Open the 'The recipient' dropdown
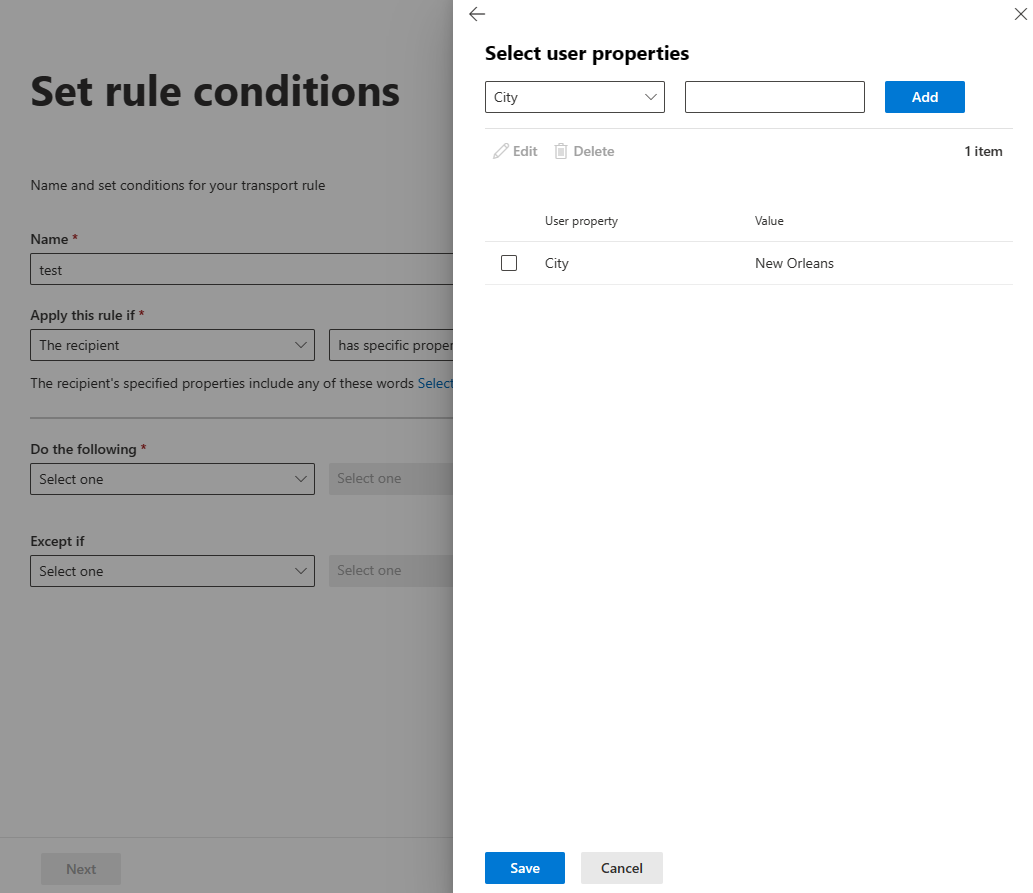Image resolution: width=1033 pixels, height=893 pixels. click(172, 345)
